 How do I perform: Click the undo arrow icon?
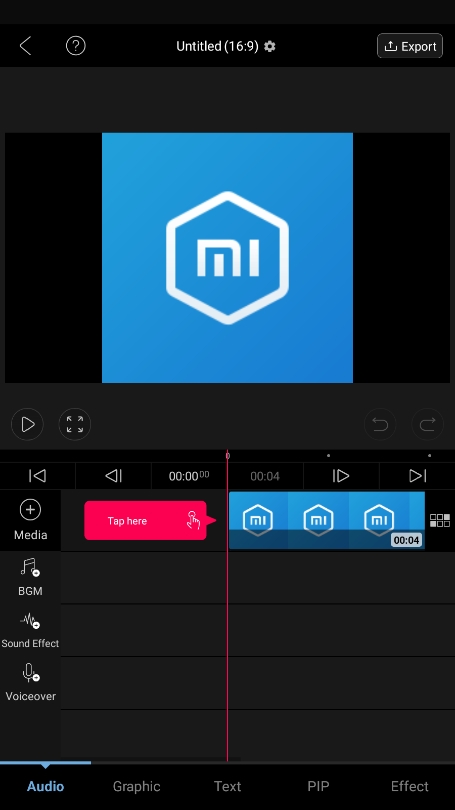click(x=380, y=424)
